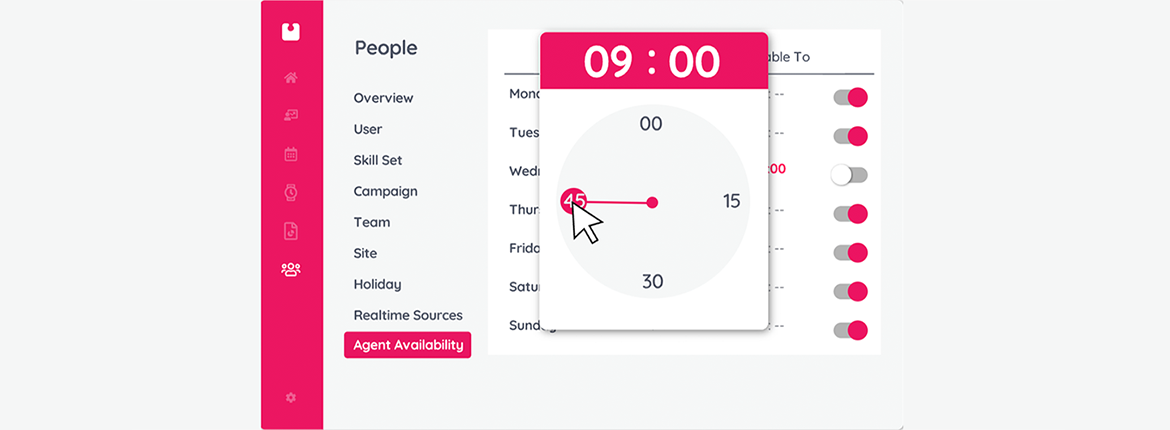Open the calendar icon in sidebar
Screen dimensions: 1170x430
291,154
